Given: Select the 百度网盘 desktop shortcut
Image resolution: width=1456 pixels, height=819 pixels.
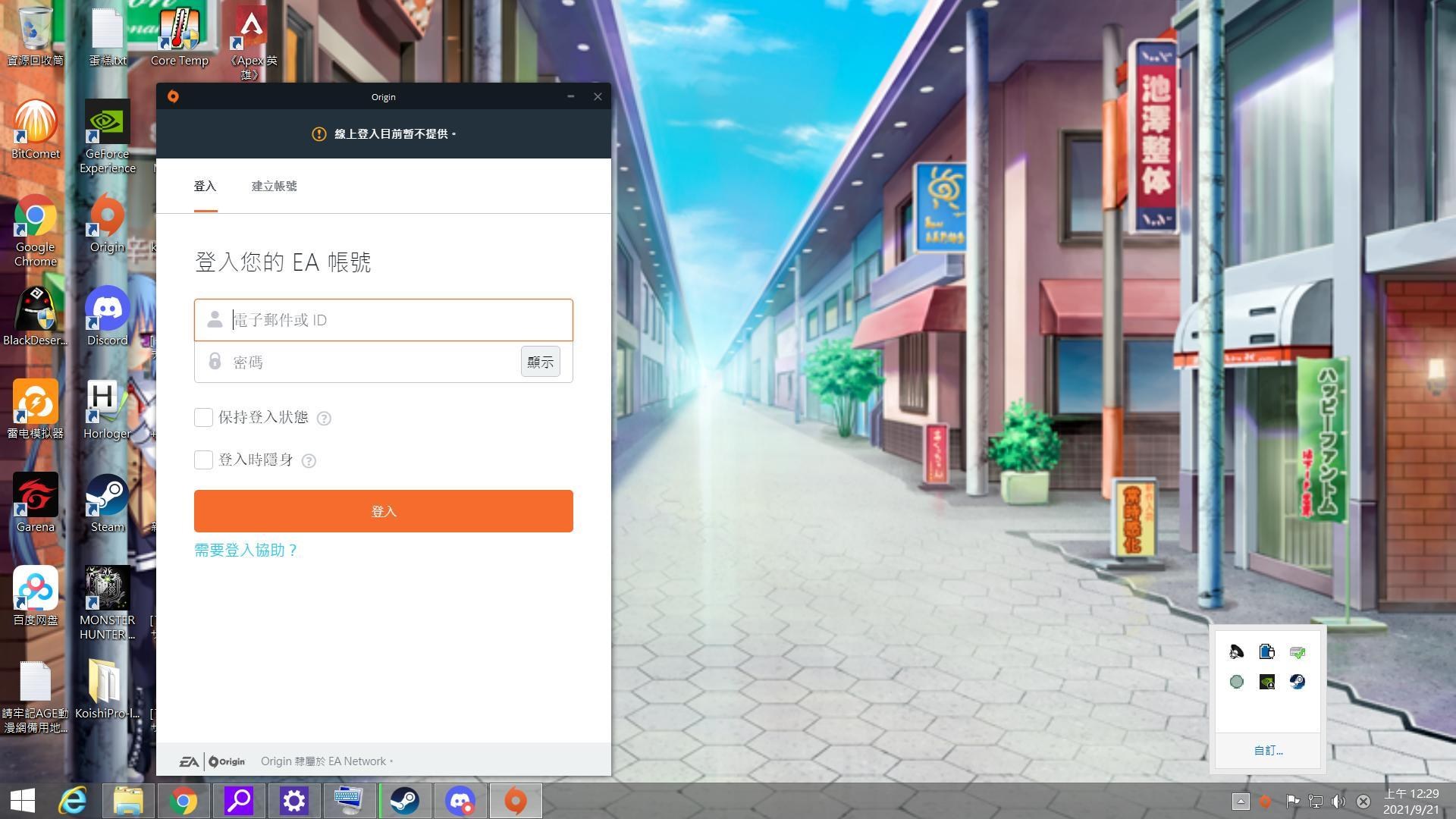Looking at the screenshot, I should (x=35, y=596).
